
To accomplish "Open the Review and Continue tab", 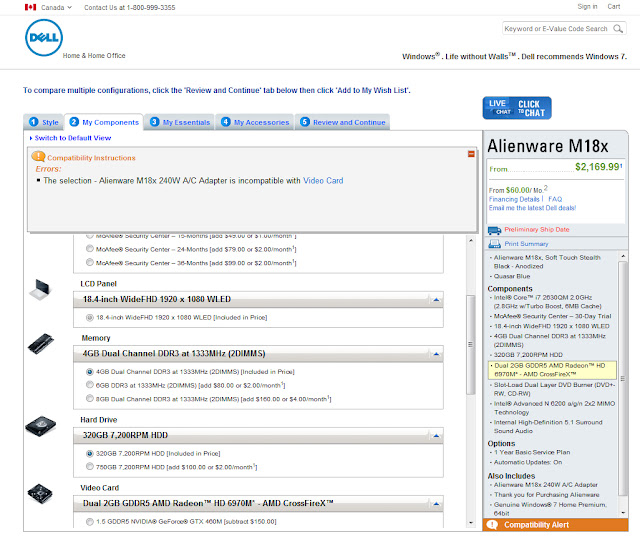I will coord(342,122).
